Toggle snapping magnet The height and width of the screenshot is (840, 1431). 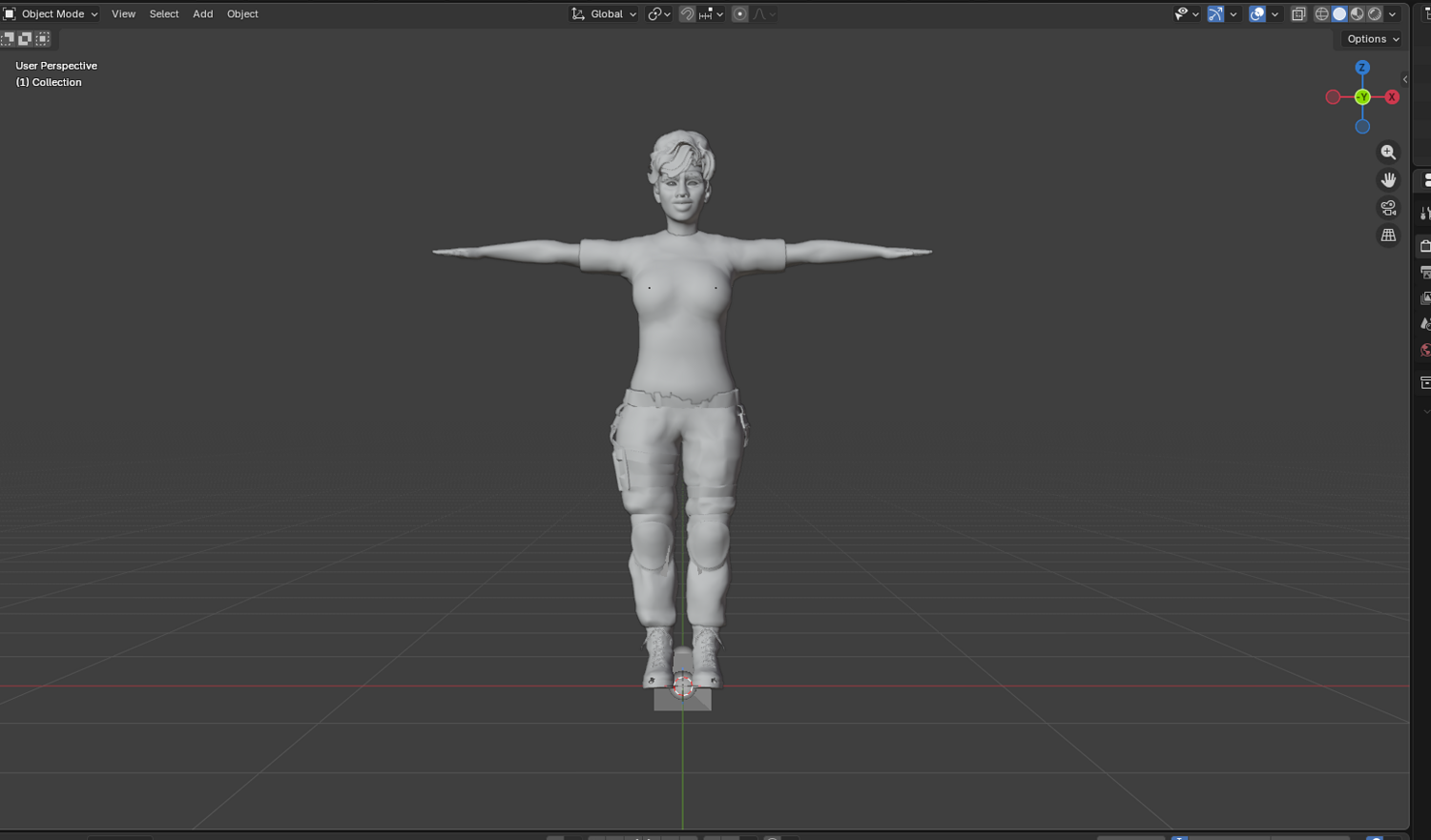(x=687, y=14)
